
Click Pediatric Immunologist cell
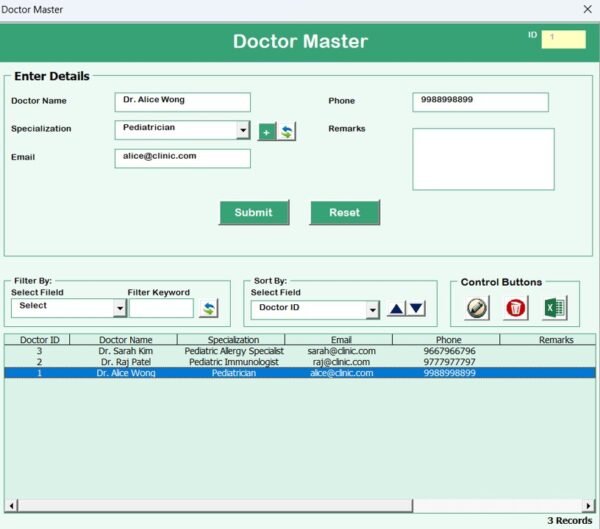(x=234, y=362)
